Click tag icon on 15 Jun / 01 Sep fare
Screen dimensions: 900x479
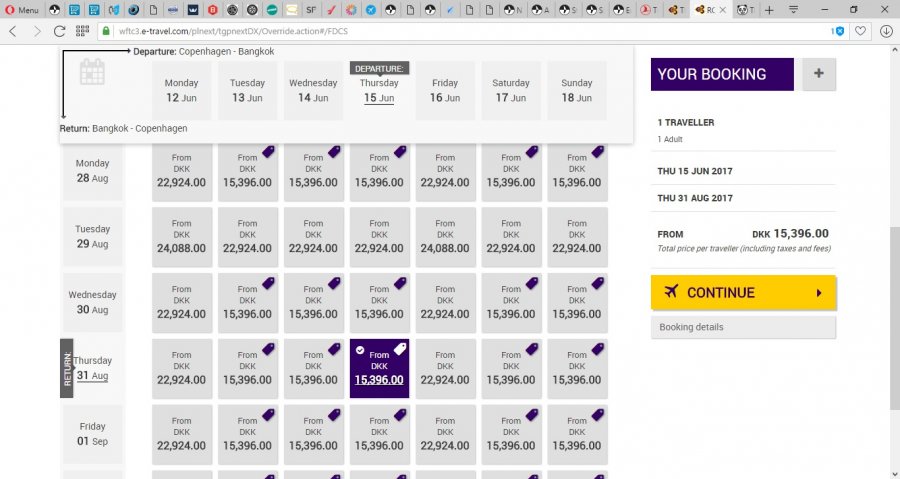pyautogui.click(x=400, y=415)
